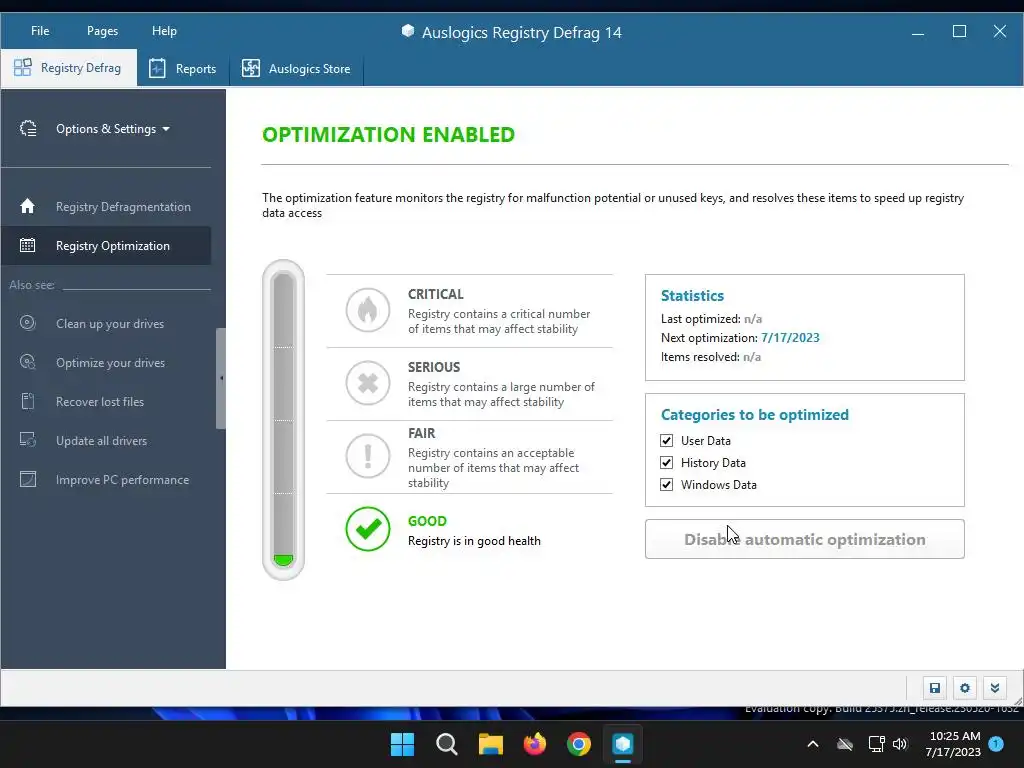Open the Windows Start menu
Image resolution: width=1024 pixels, height=768 pixels.
[402, 744]
